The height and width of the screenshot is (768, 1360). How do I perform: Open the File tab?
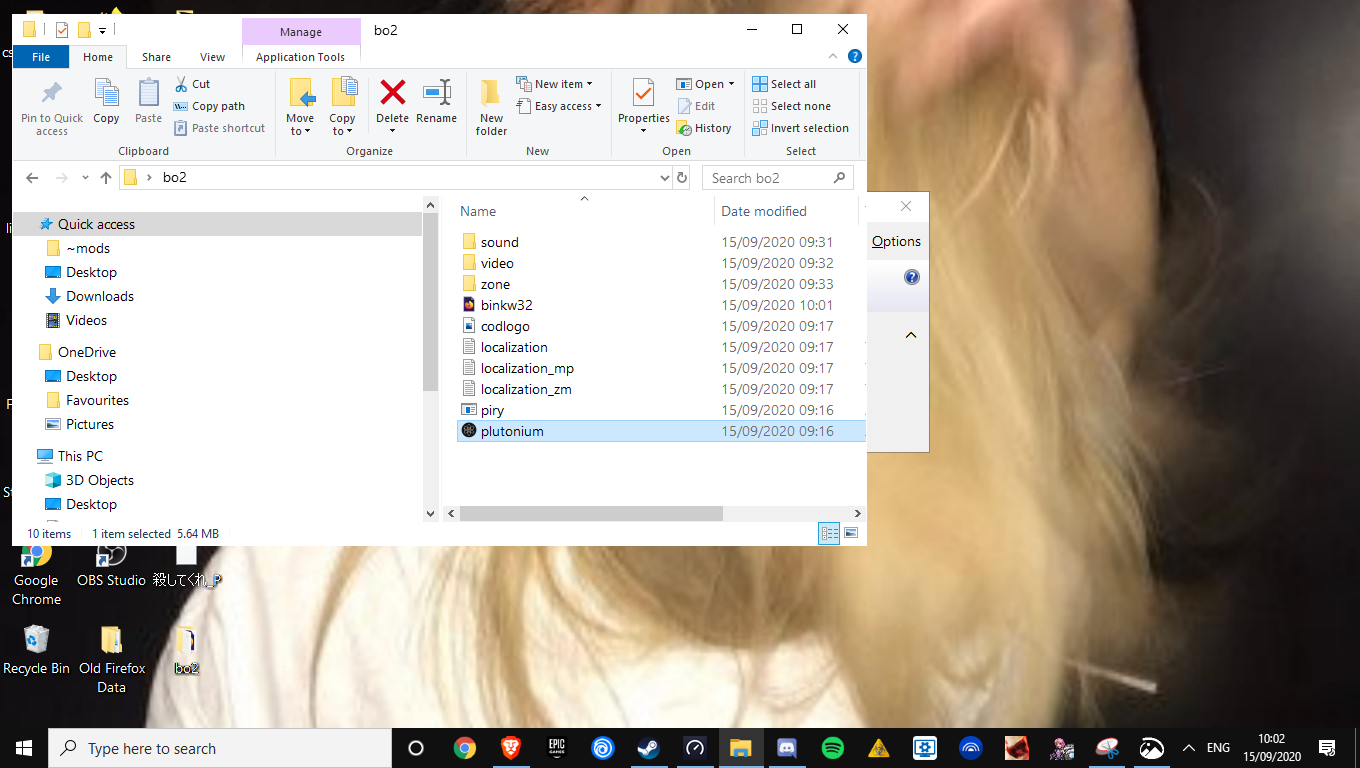click(41, 57)
